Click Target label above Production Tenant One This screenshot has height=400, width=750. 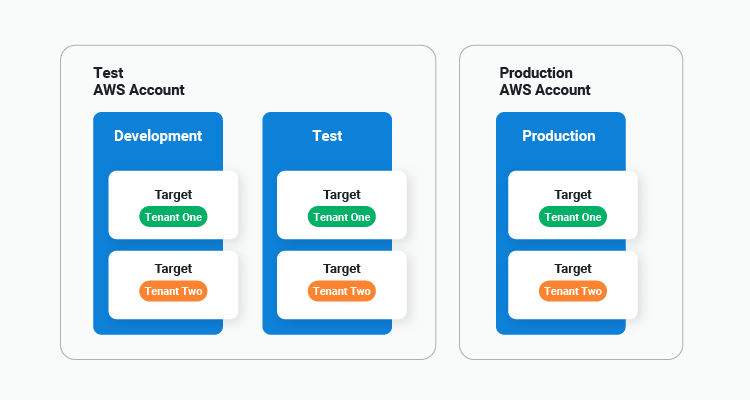pos(573,195)
